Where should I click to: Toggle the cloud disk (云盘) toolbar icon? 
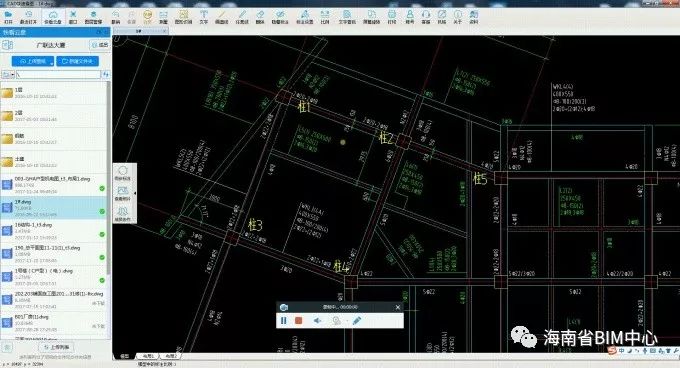(52, 17)
